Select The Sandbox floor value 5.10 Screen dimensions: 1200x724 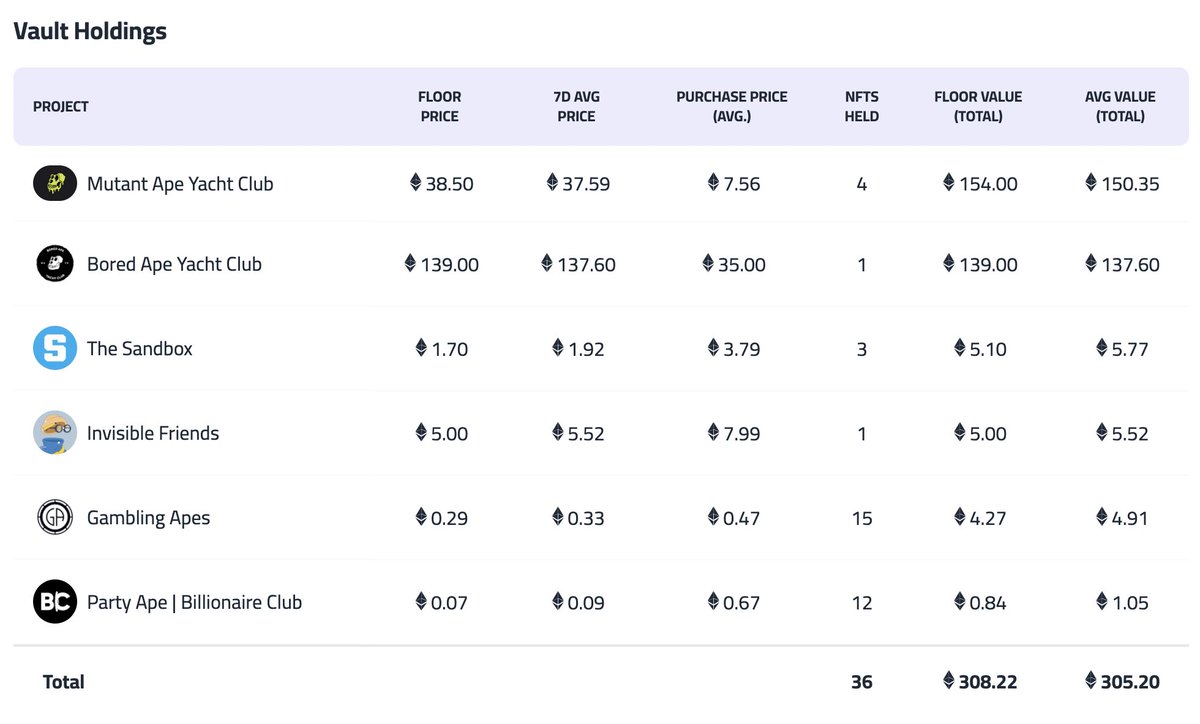980,349
